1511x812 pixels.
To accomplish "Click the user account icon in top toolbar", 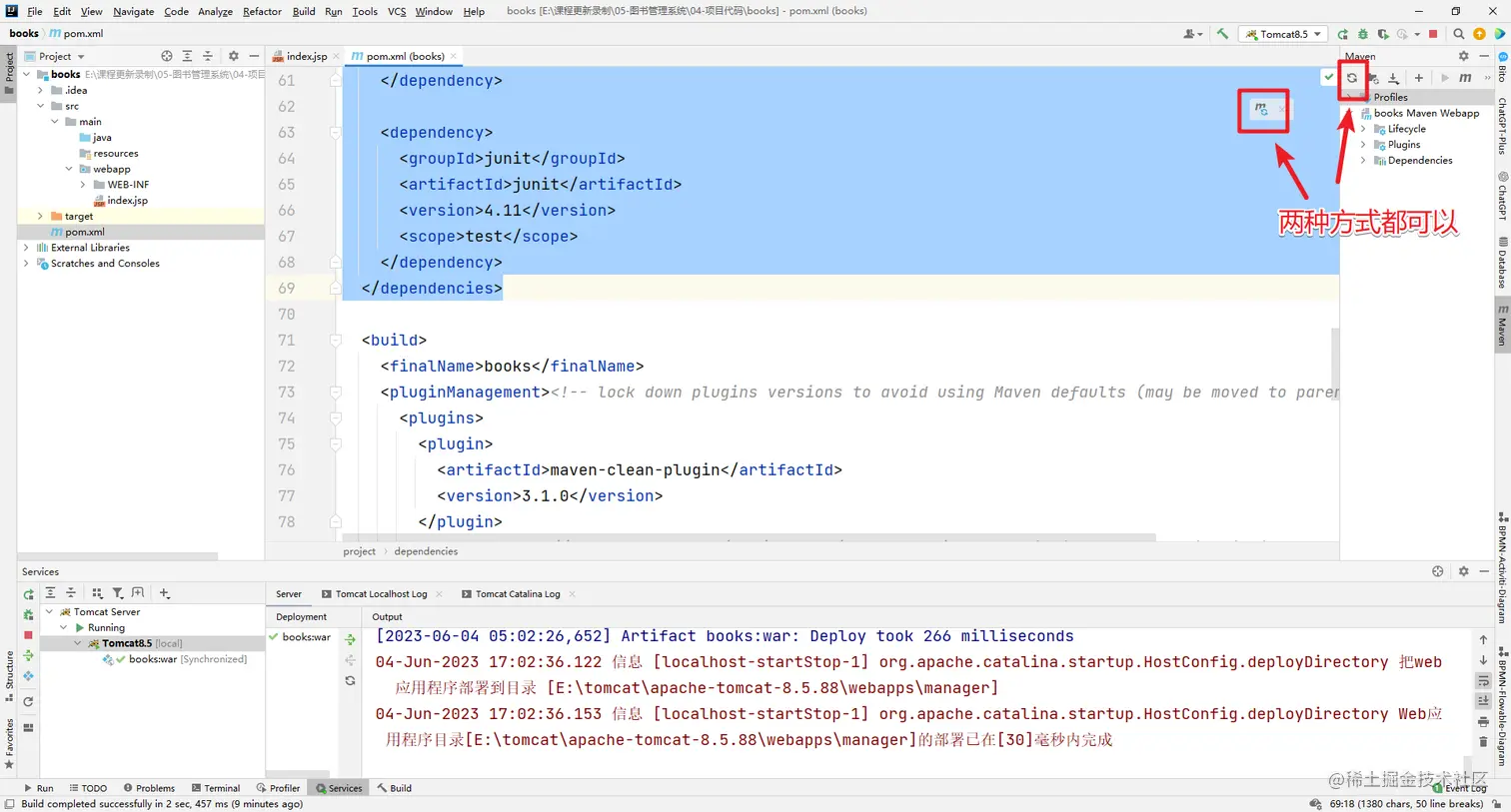I will tap(1191, 34).
